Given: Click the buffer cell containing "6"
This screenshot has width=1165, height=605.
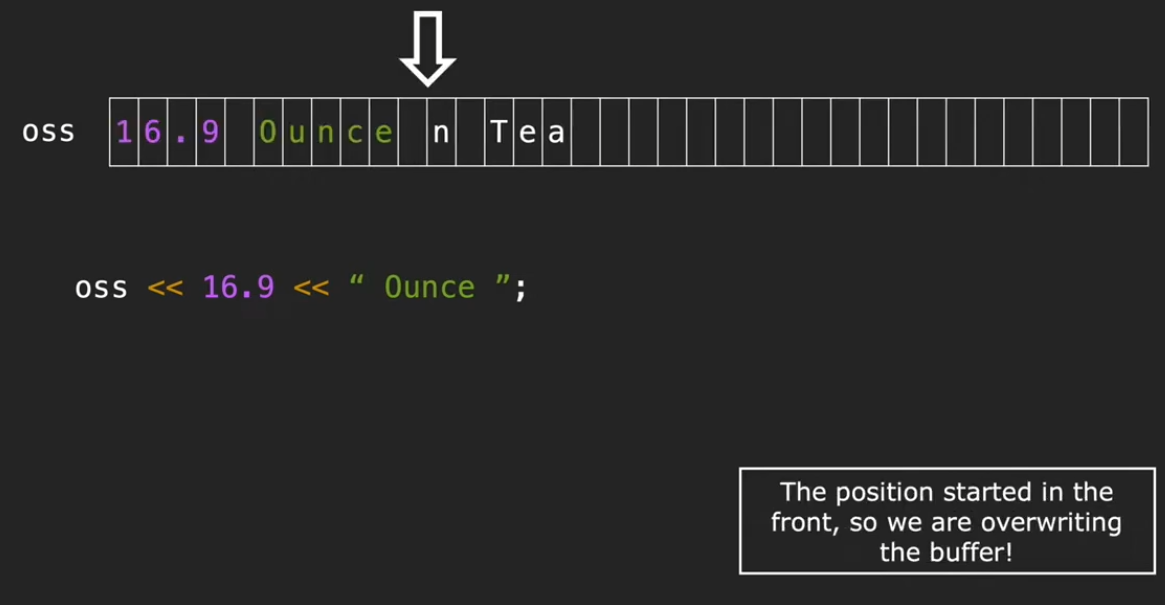Looking at the screenshot, I should click(x=153, y=132).
